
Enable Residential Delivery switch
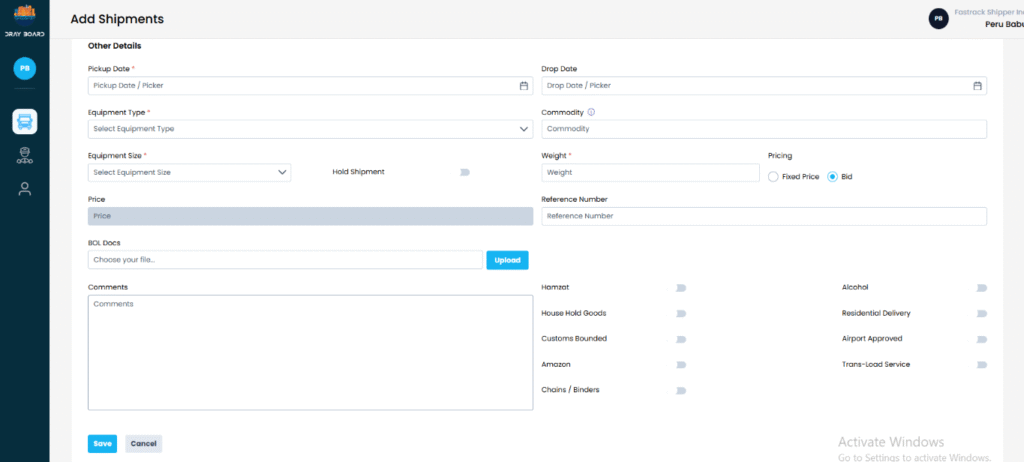tap(982, 313)
